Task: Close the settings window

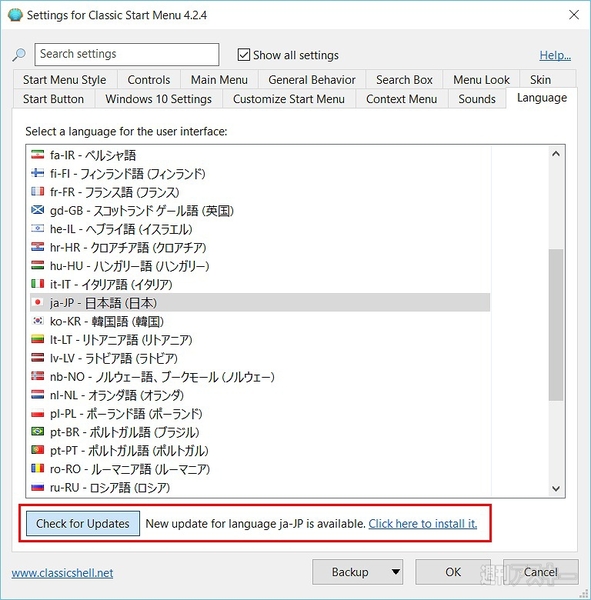Action: coord(574,15)
